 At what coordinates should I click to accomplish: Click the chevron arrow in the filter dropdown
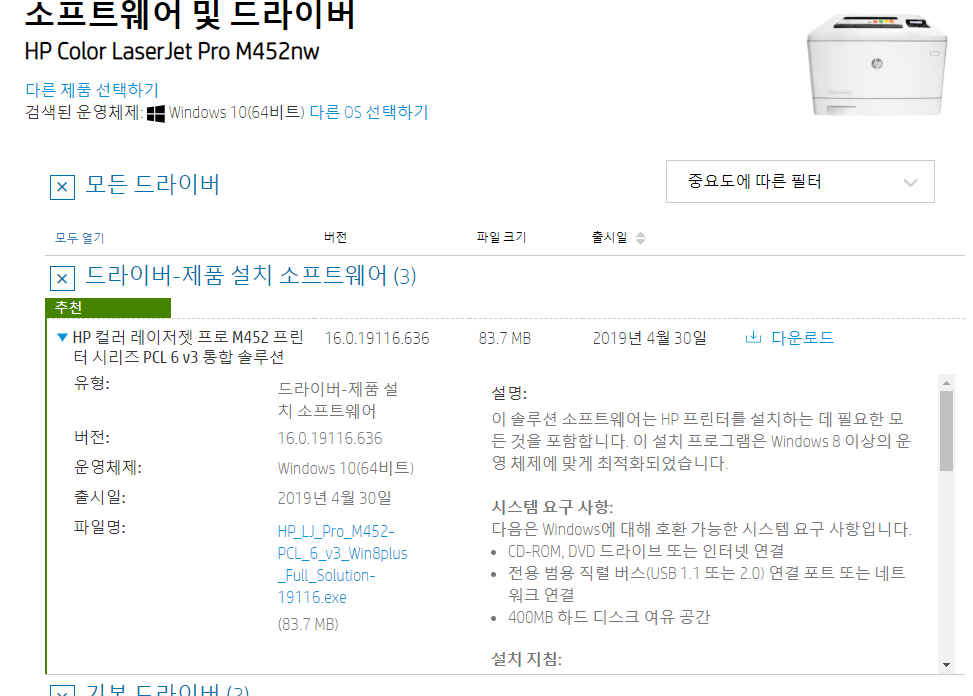click(910, 182)
